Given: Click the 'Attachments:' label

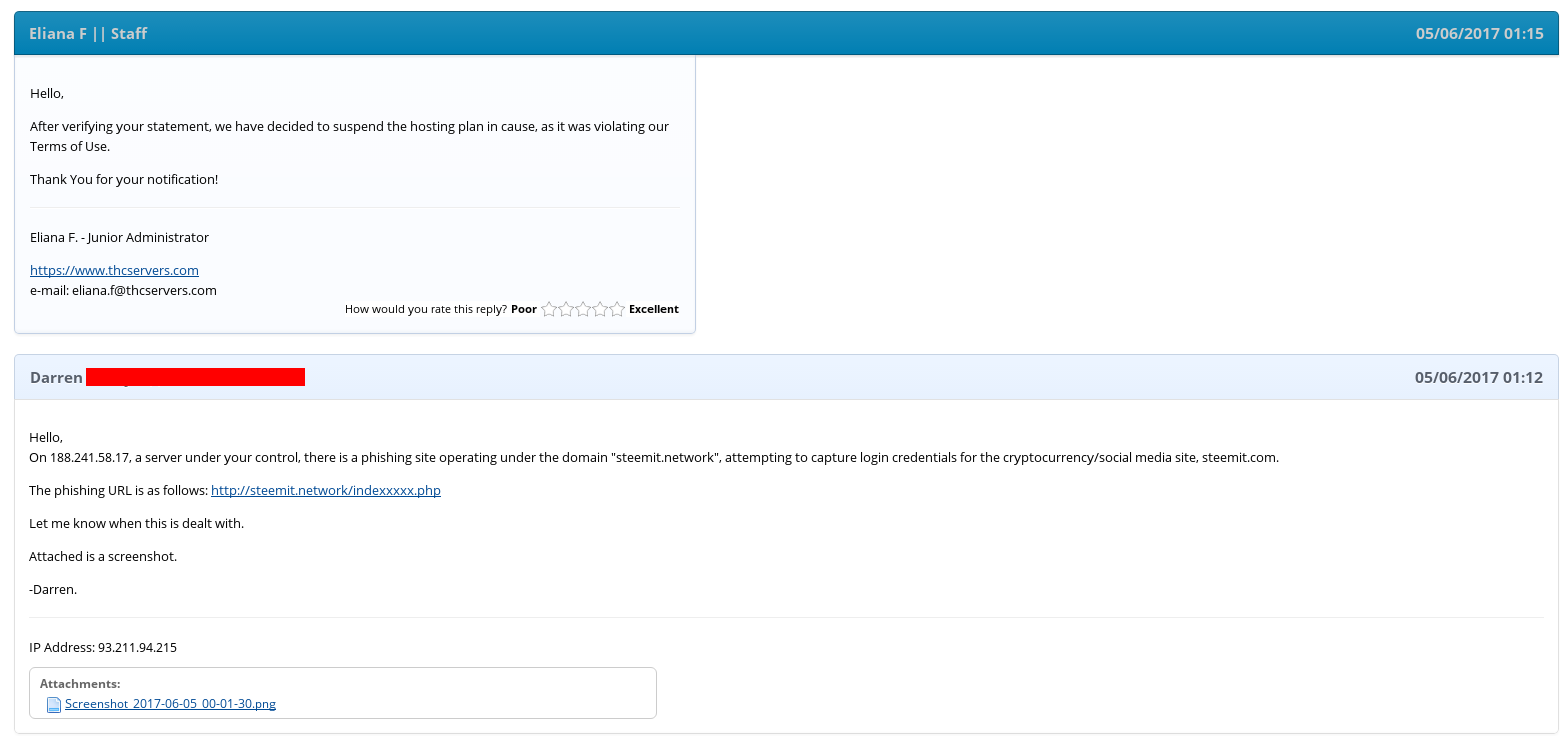Looking at the screenshot, I should [80, 684].
